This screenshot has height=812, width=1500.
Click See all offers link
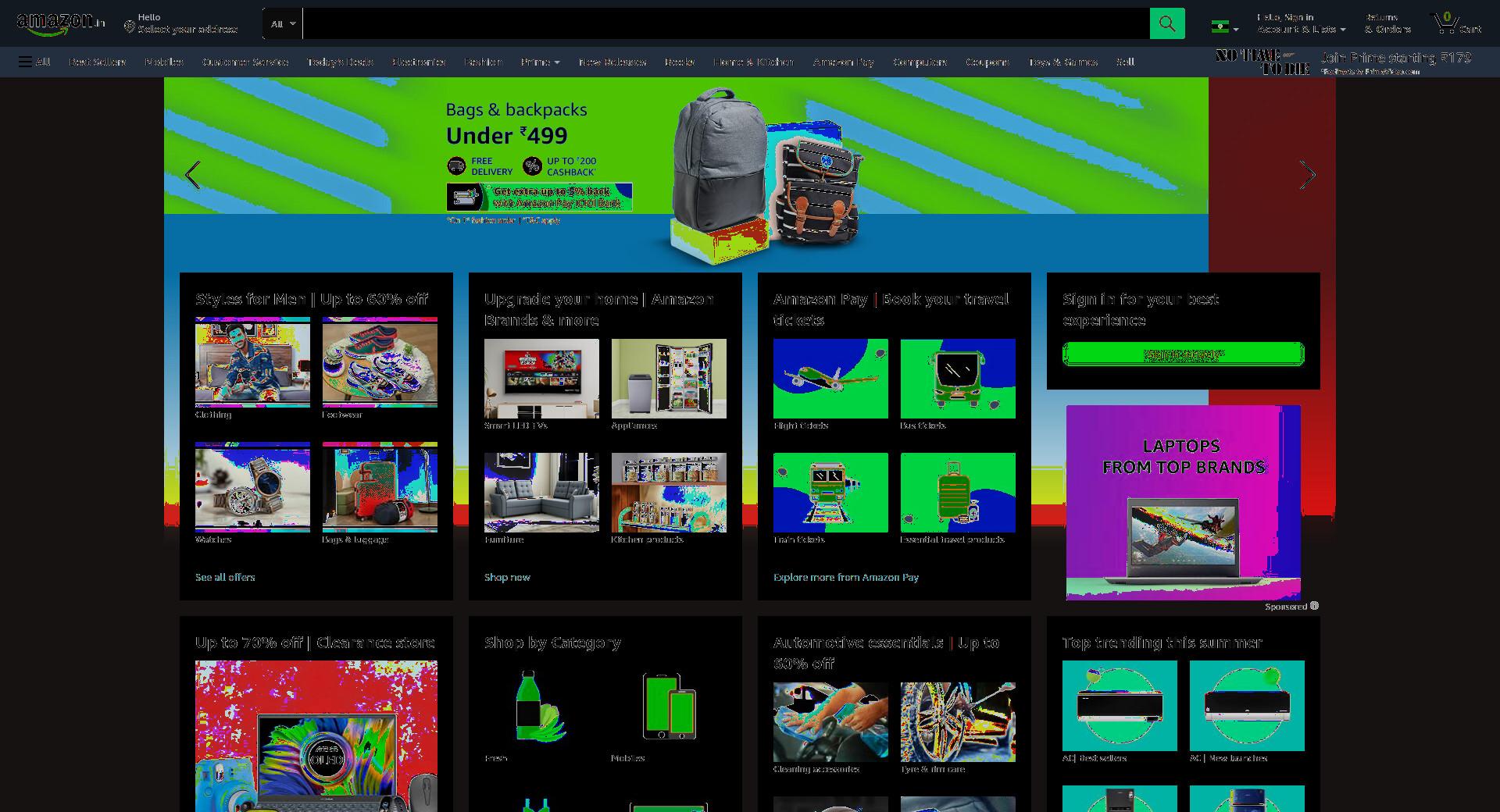pos(225,577)
